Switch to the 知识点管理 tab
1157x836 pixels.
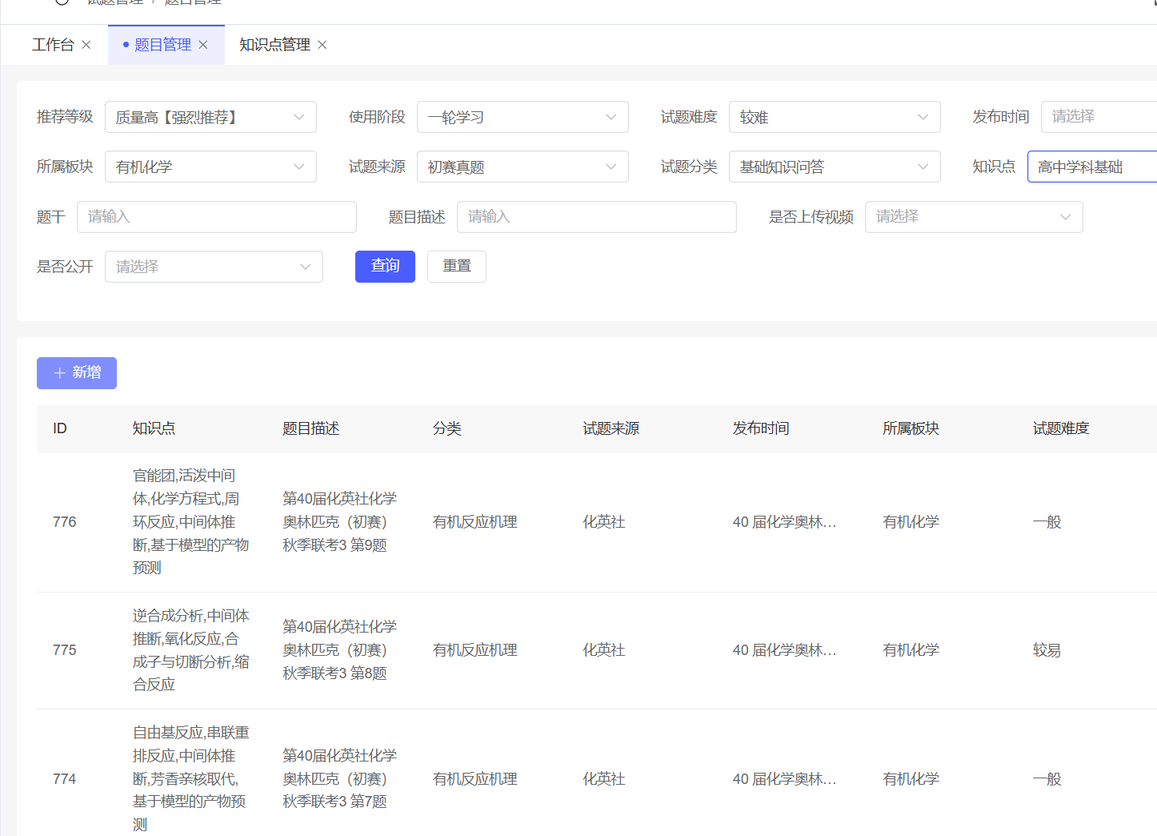coord(274,45)
